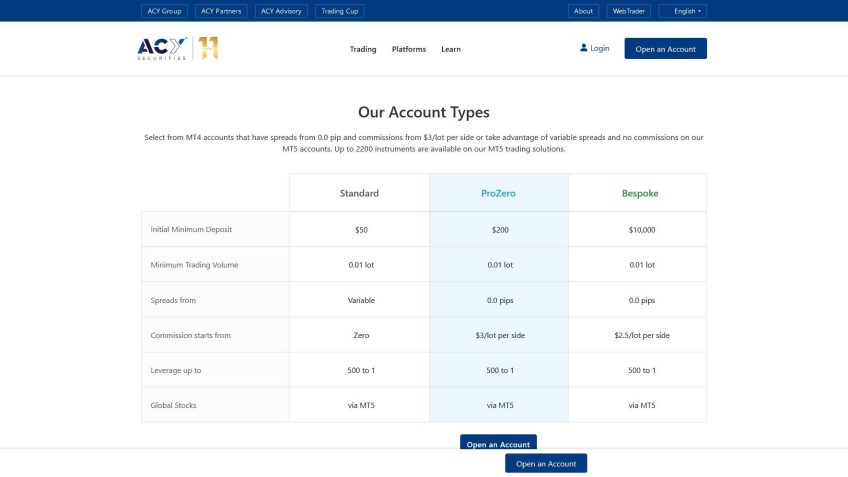Screen dimensions: 848x477
Task: Expand the Trading navigation menu
Action: 363,49
